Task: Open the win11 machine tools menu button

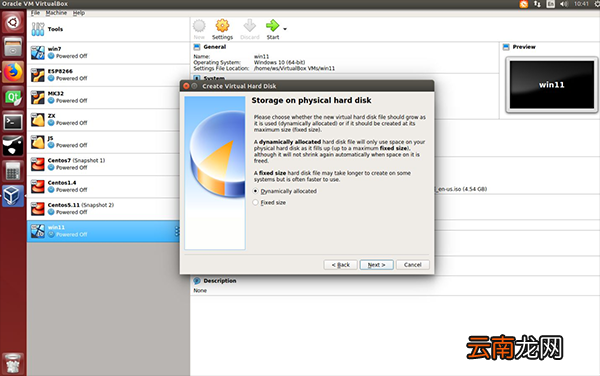Action: (177, 231)
